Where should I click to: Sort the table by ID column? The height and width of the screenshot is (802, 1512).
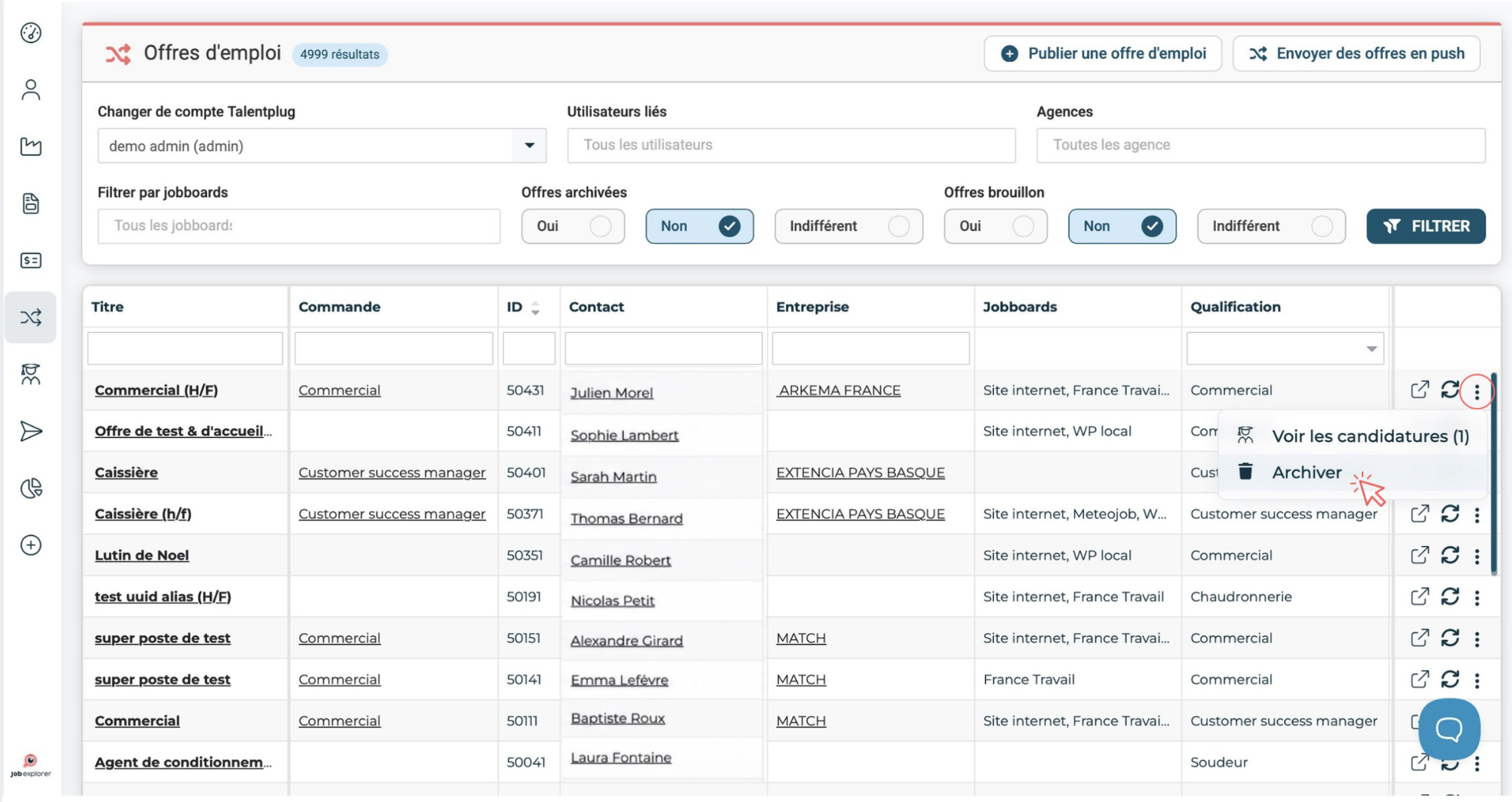pyautogui.click(x=535, y=308)
